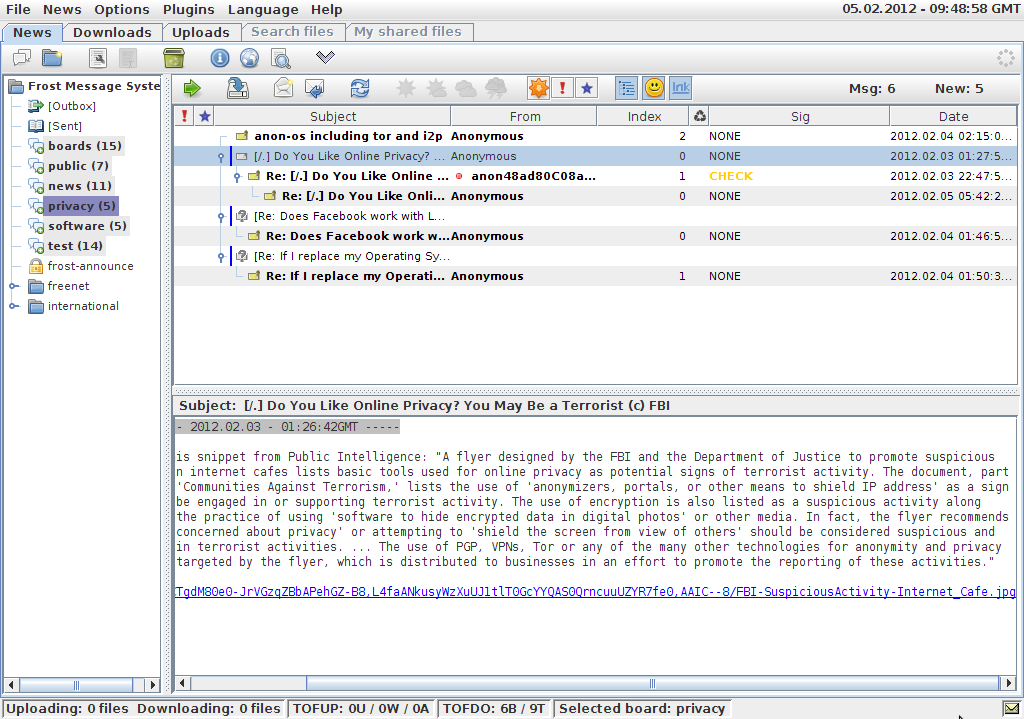Click the new message envelope icon
Viewport: 1024px width, 719px height.
coord(283,88)
